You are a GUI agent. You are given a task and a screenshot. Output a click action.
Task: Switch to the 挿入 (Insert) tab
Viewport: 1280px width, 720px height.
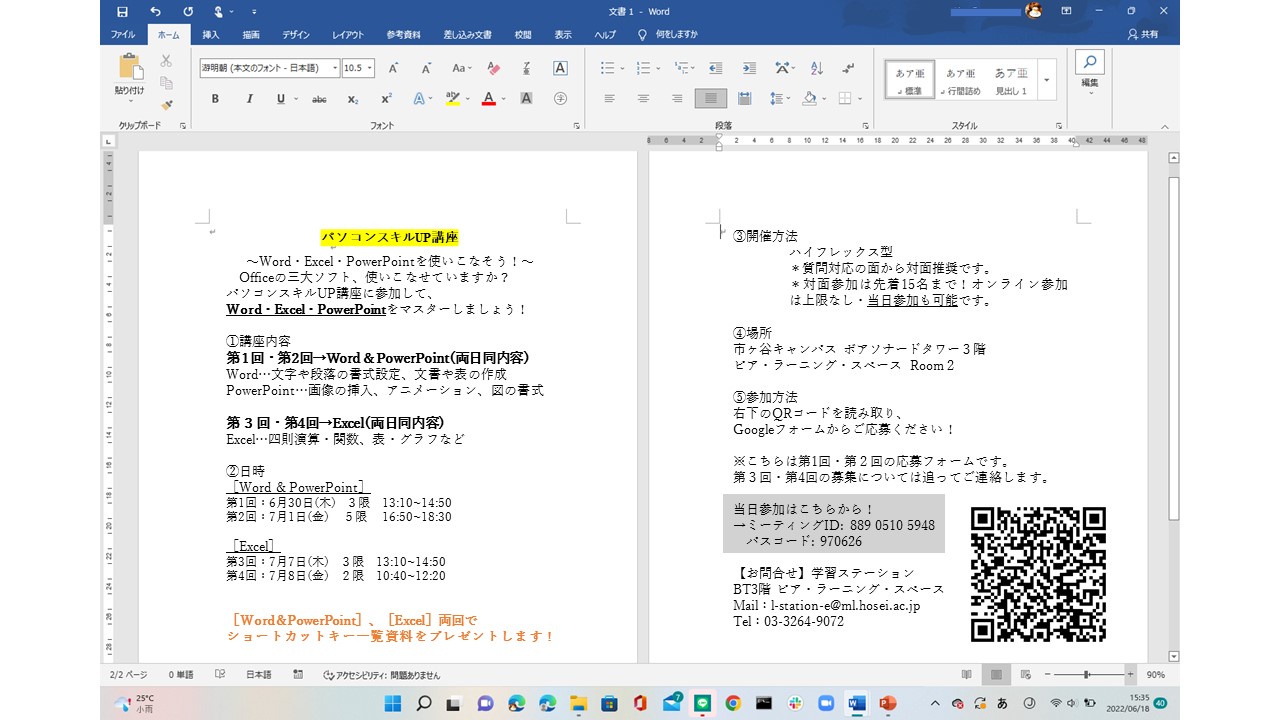click(211, 34)
